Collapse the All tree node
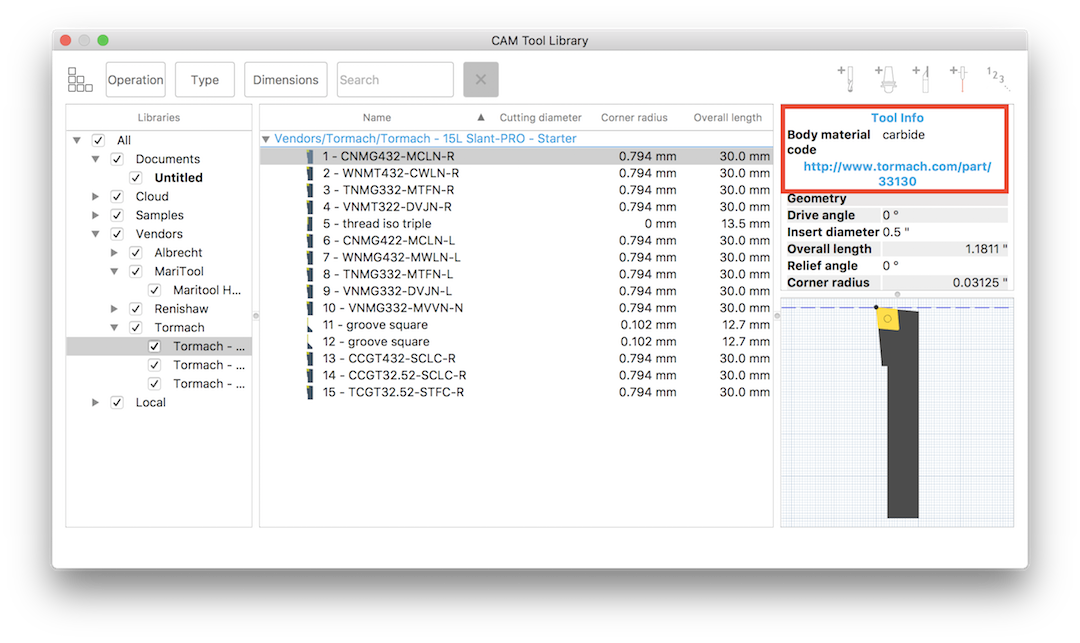 77,140
